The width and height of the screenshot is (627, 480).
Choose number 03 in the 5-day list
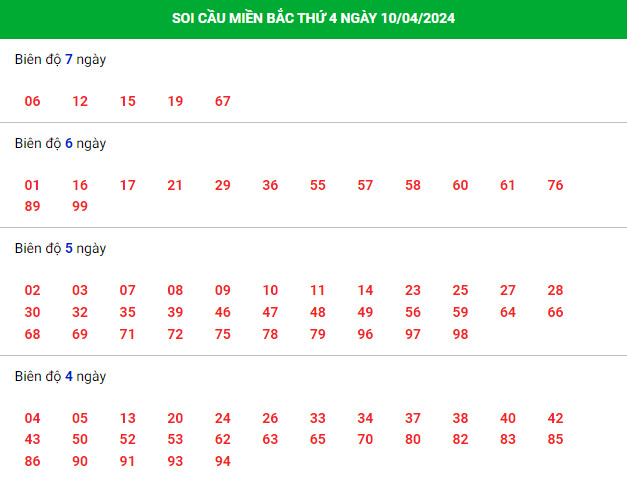click(x=80, y=290)
